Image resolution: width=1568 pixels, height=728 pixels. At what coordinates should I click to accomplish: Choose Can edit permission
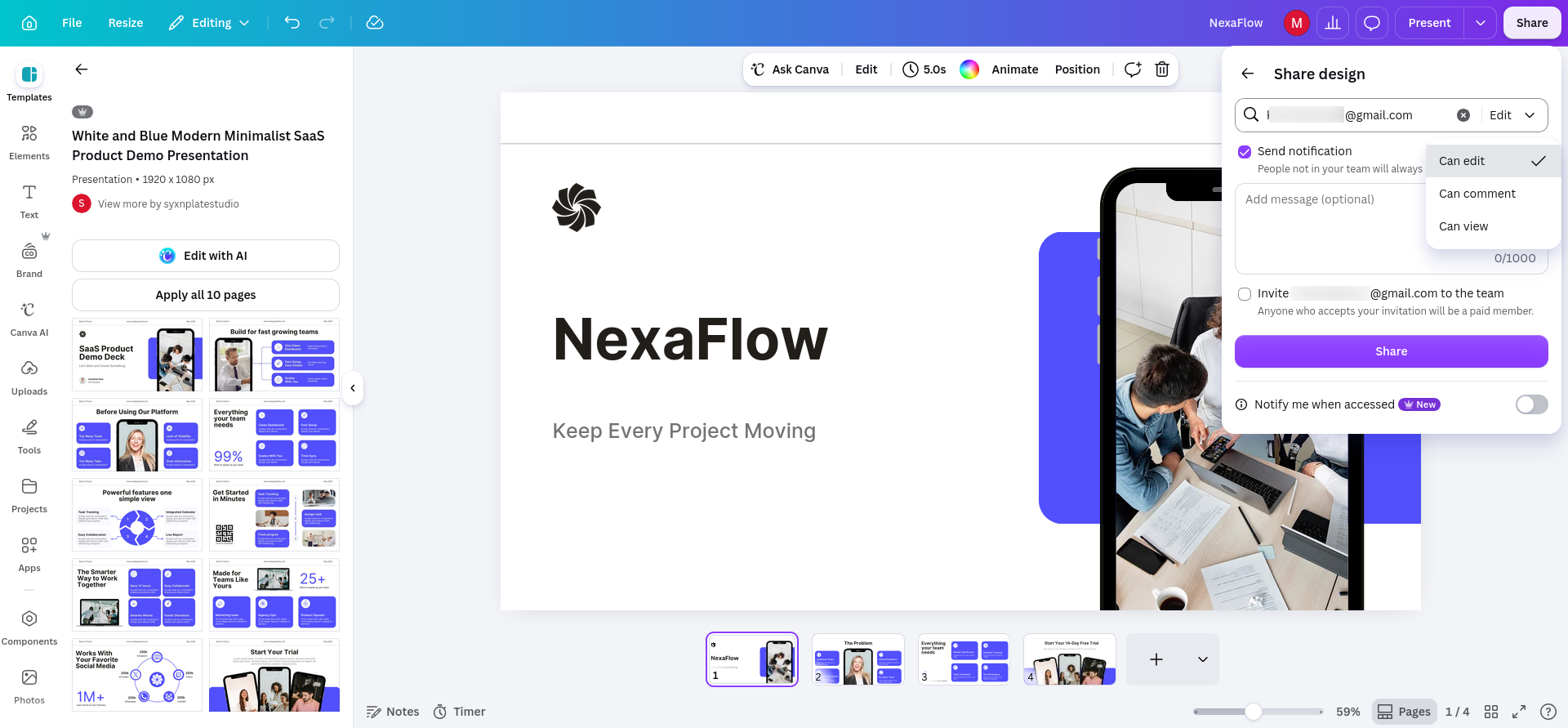pyautogui.click(x=1493, y=161)
